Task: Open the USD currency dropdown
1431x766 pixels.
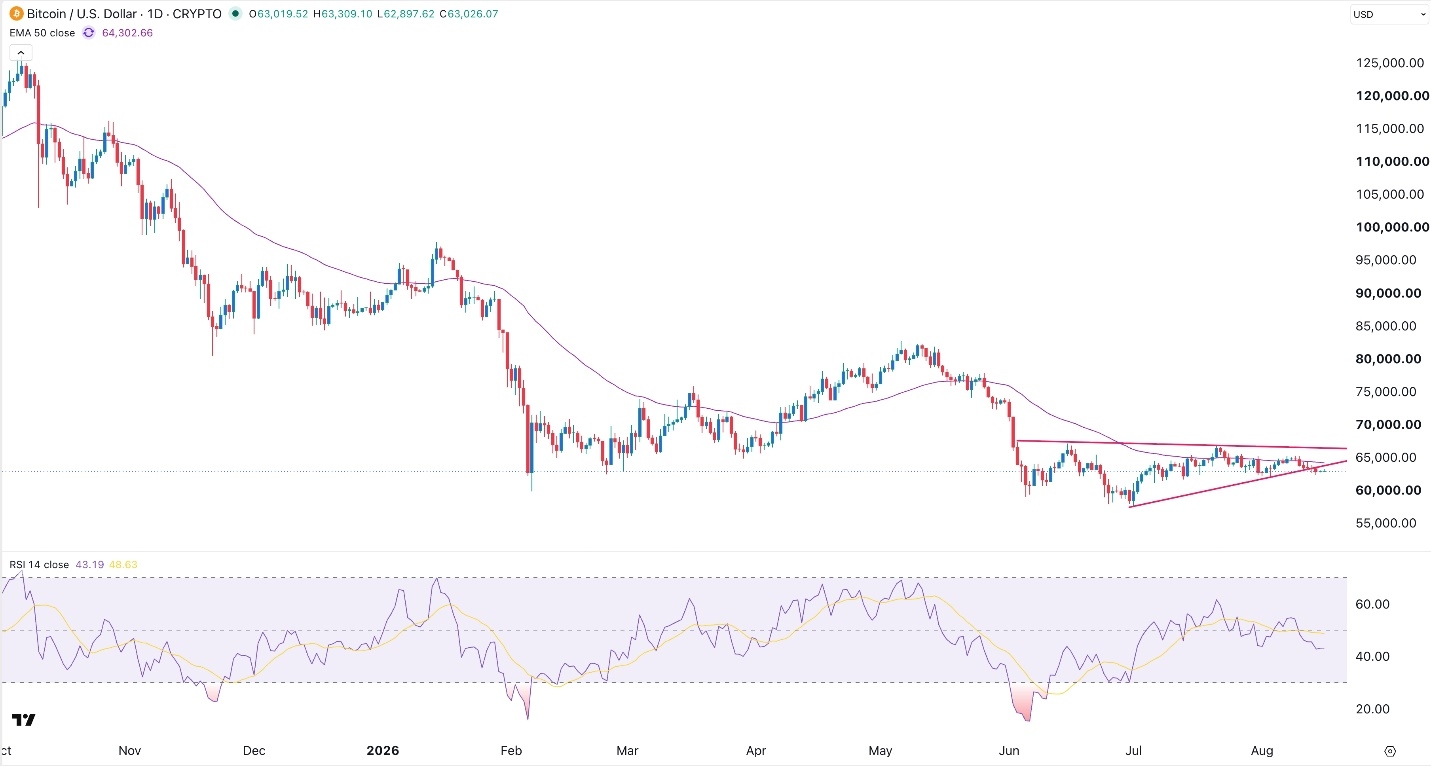Action: tap(1390, 14)
